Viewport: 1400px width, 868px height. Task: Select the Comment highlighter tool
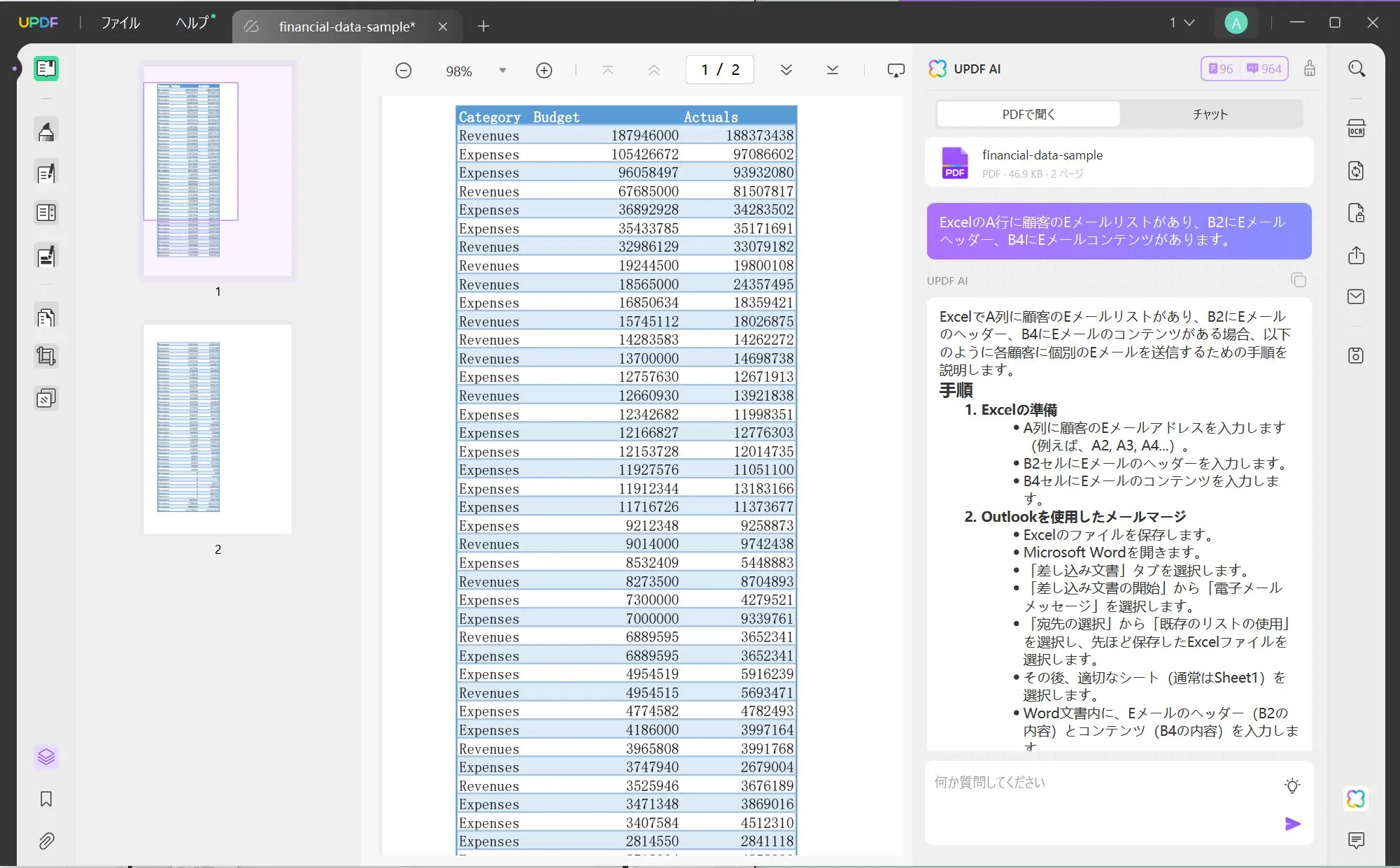click(x=46, y=131)
